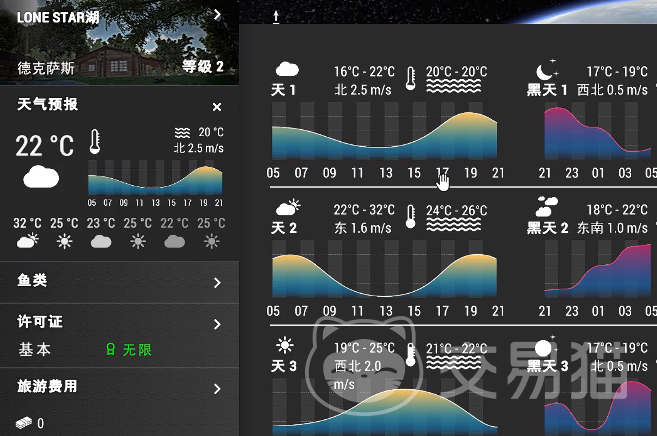Click the green license badge icon by 无限
657x436 pixels.
[x=111, y=349]
